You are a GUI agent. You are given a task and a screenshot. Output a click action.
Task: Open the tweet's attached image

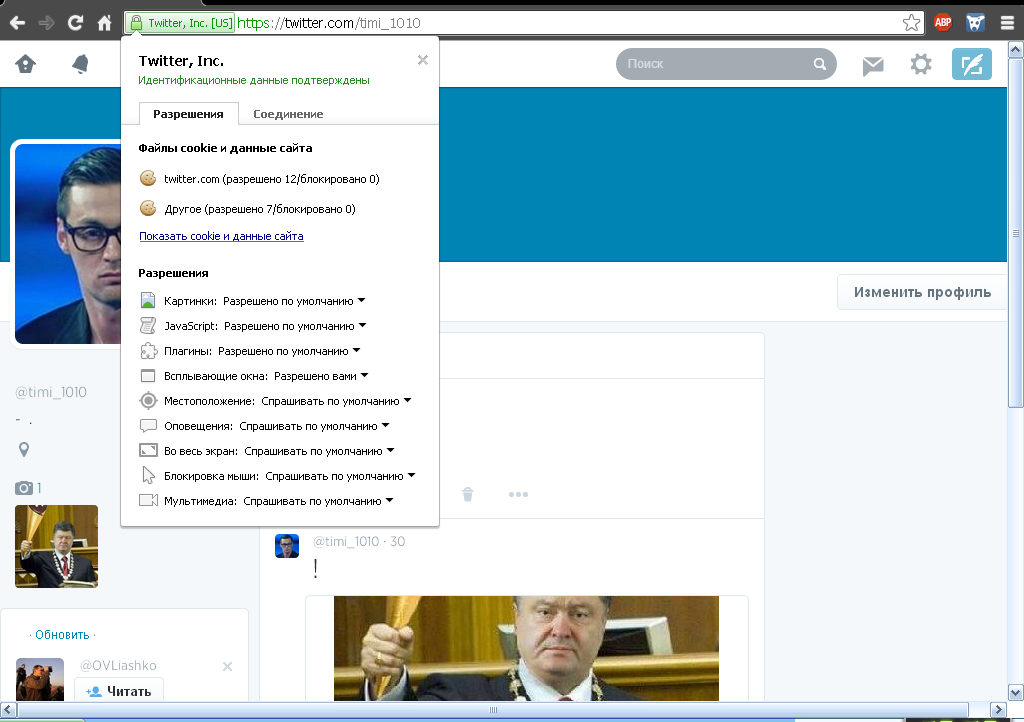(x=526, y=648)
